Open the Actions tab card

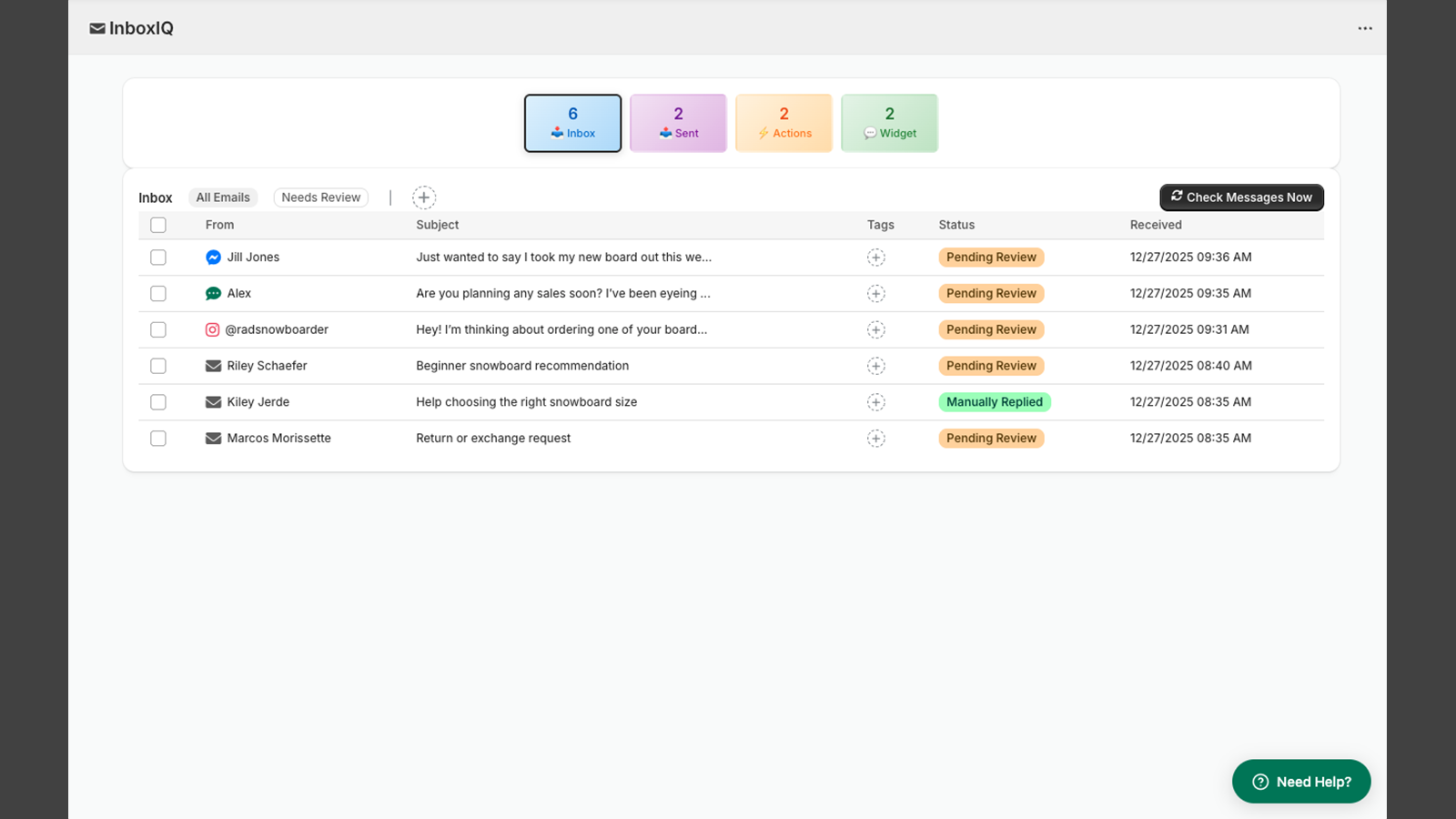coord(784,123)
